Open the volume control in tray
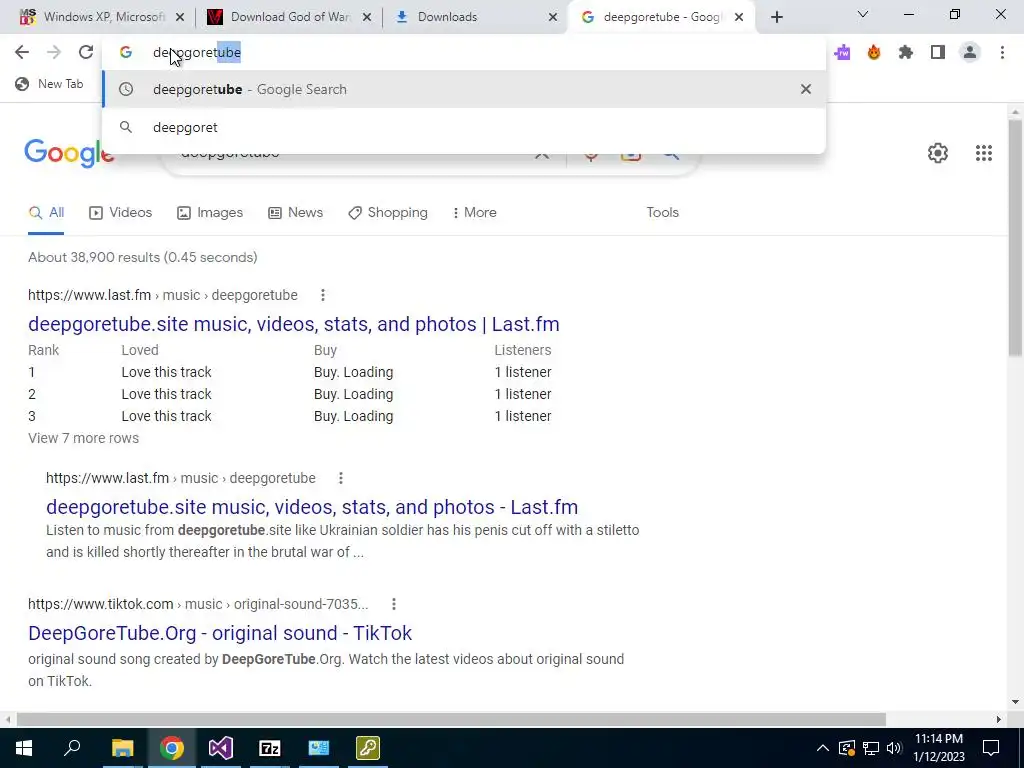The image size is (1024, 768). click(894, 748)
